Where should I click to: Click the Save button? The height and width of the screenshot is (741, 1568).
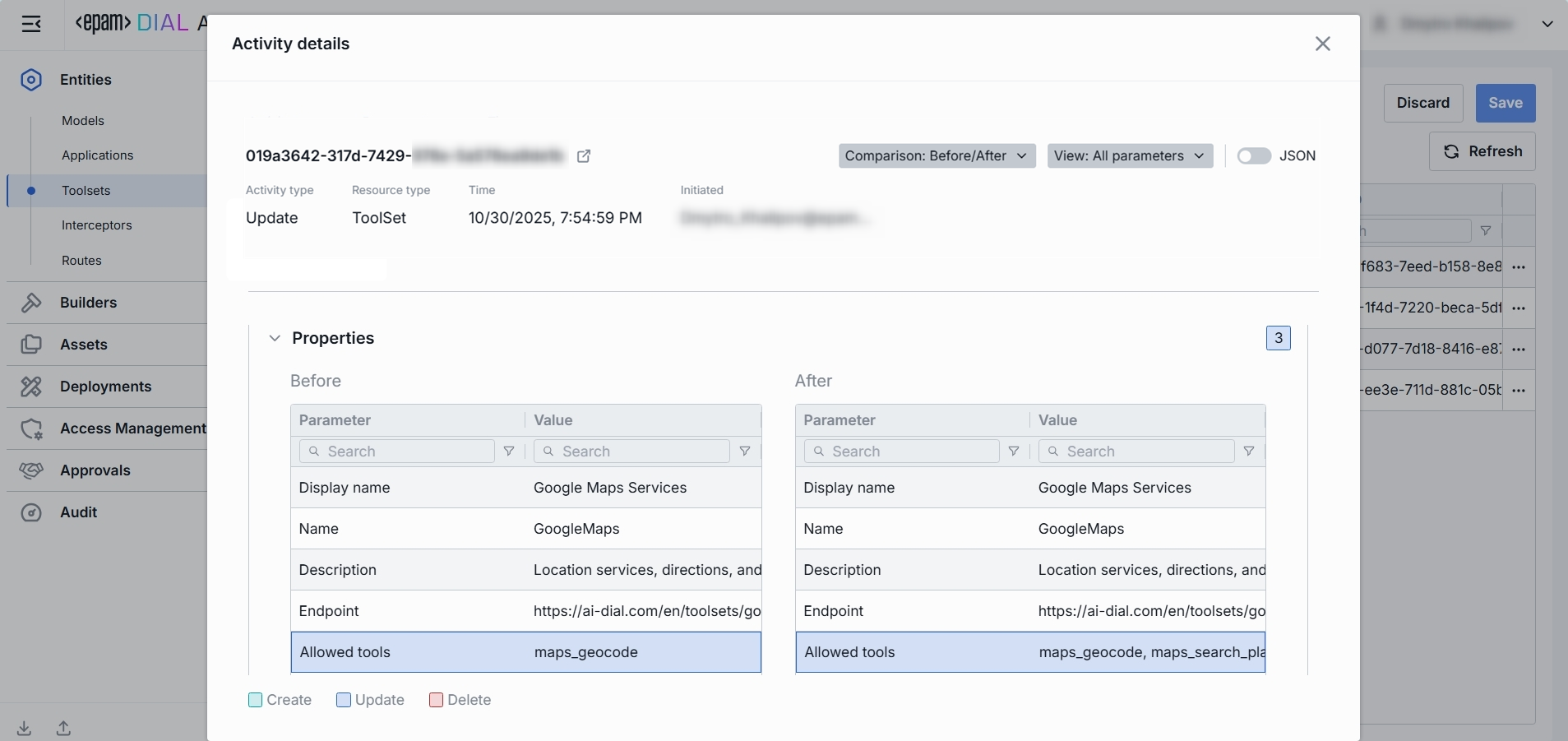coord(1505,103)
